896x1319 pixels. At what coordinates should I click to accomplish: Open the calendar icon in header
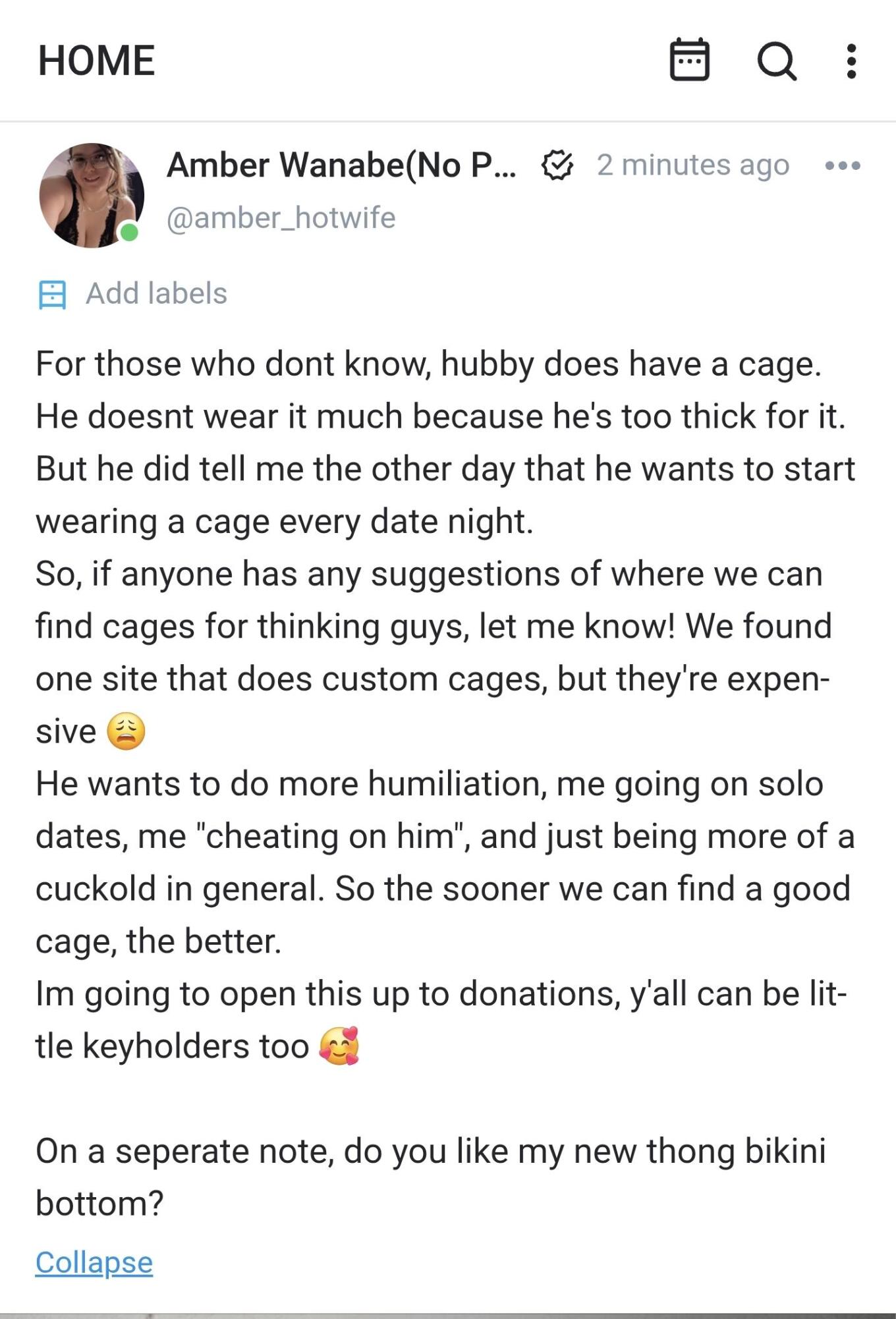(689, 60)
